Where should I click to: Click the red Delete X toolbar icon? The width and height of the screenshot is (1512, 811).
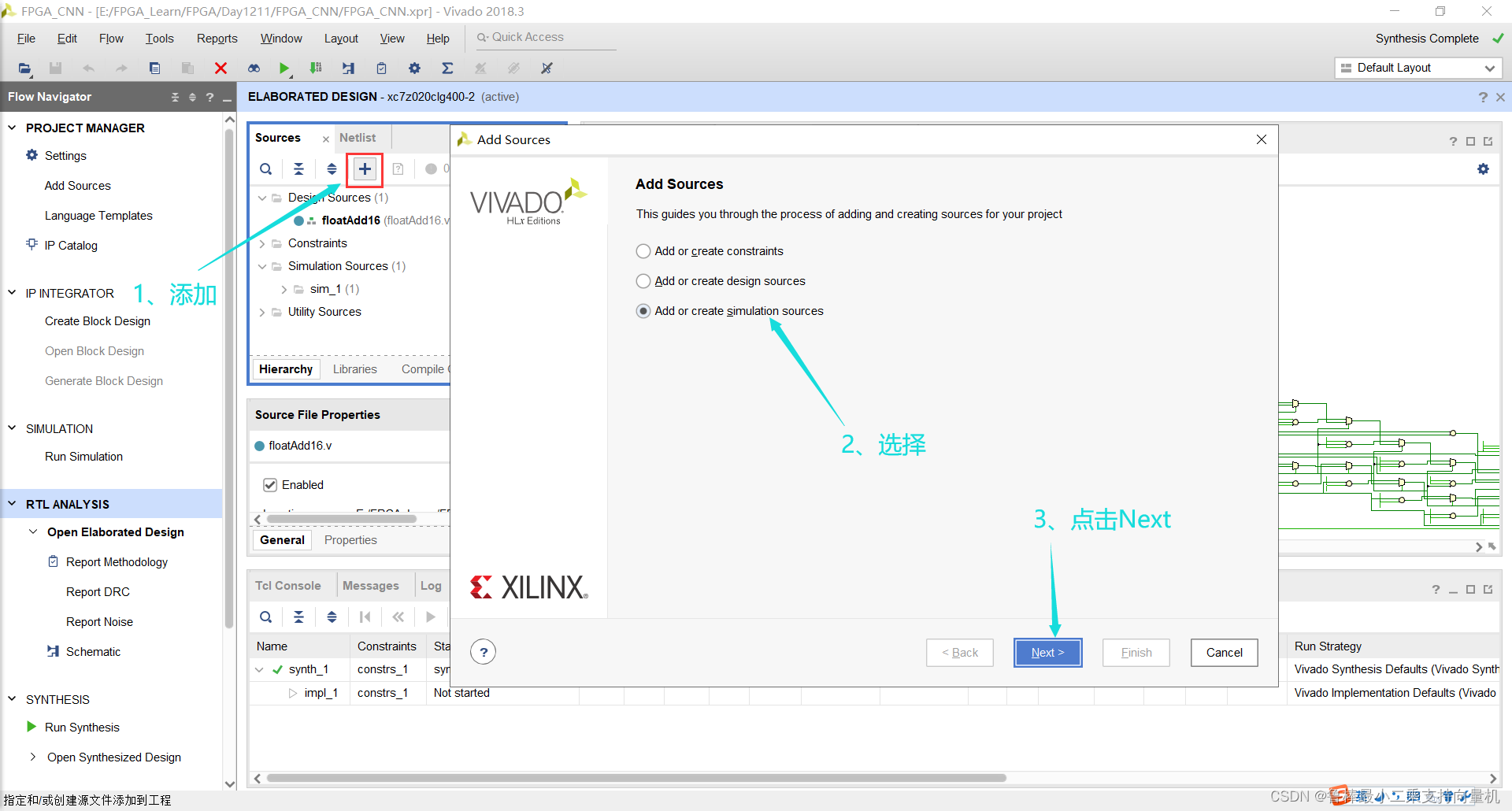tap(220, 69)
